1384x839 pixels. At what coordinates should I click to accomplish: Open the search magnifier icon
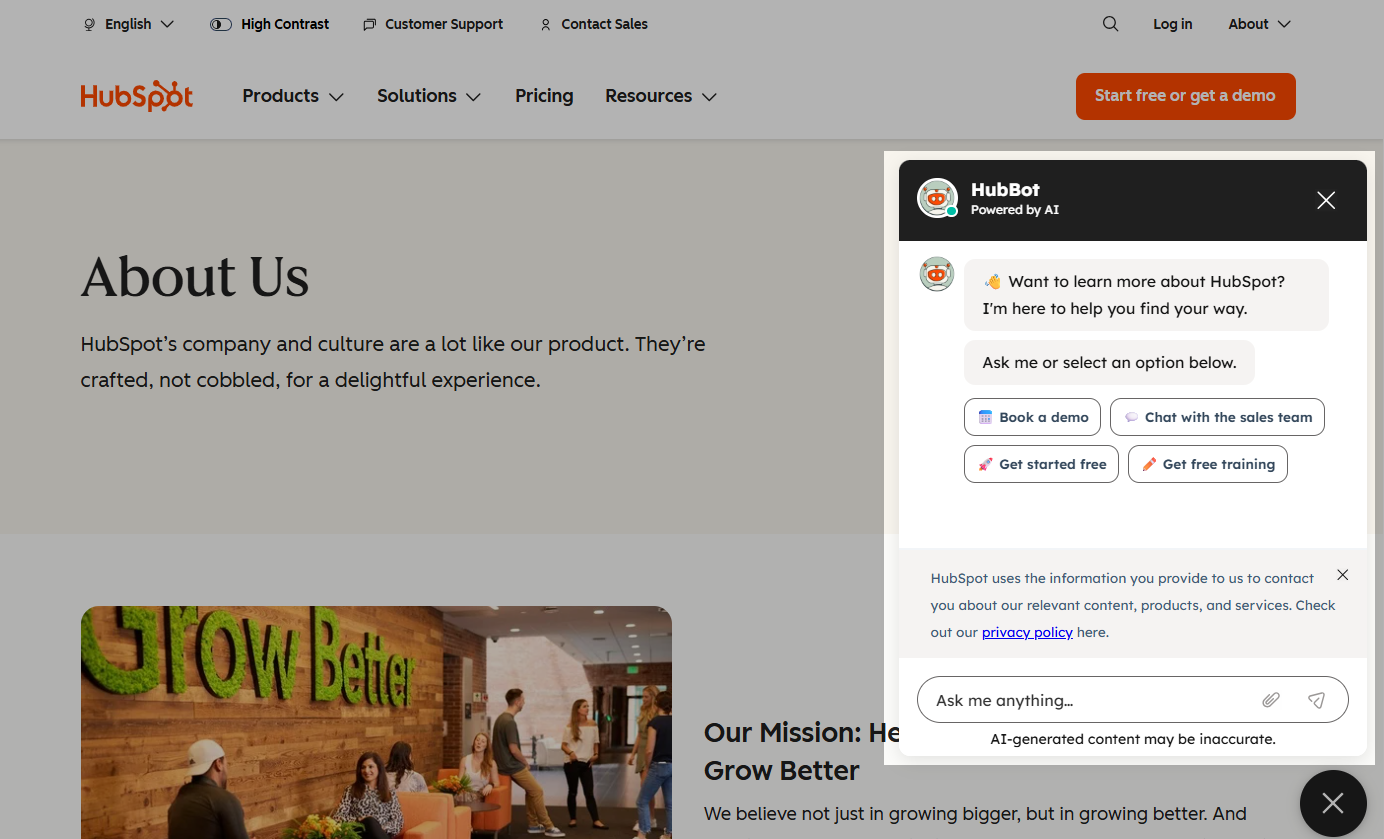(1110, 24)
